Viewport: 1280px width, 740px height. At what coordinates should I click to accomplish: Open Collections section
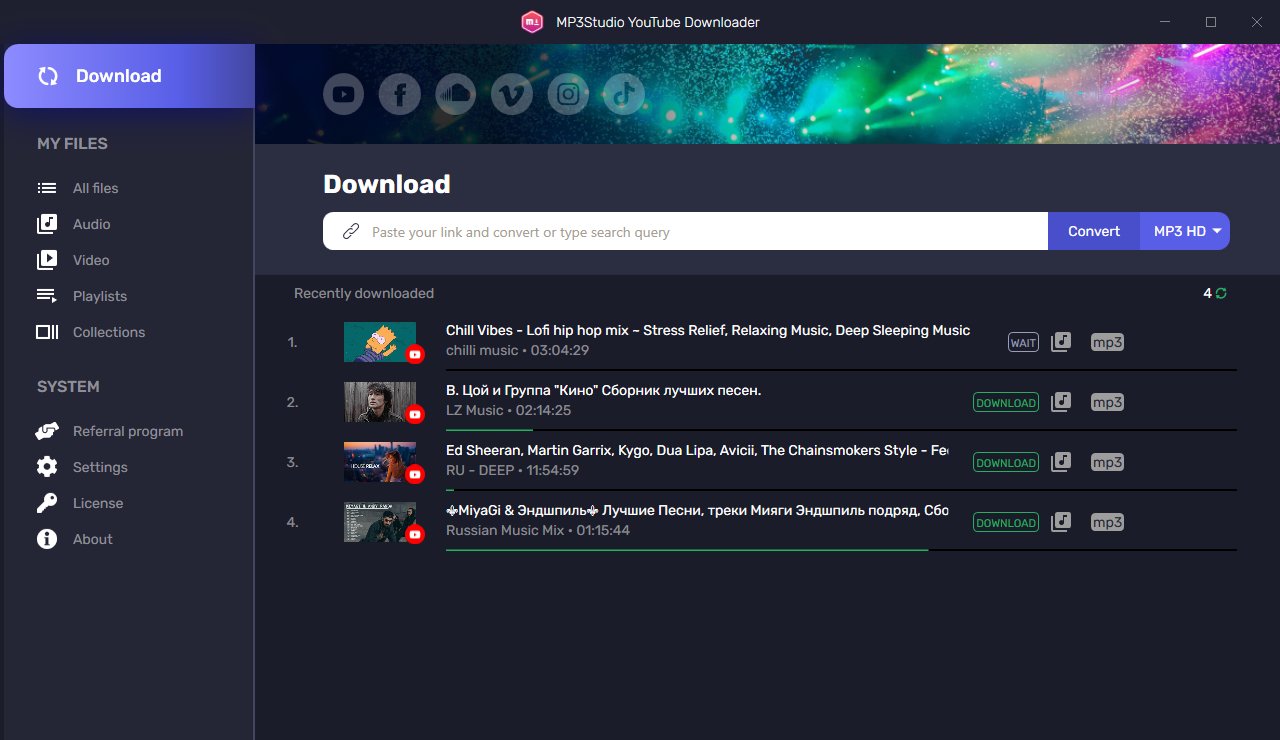pos(109,332)
